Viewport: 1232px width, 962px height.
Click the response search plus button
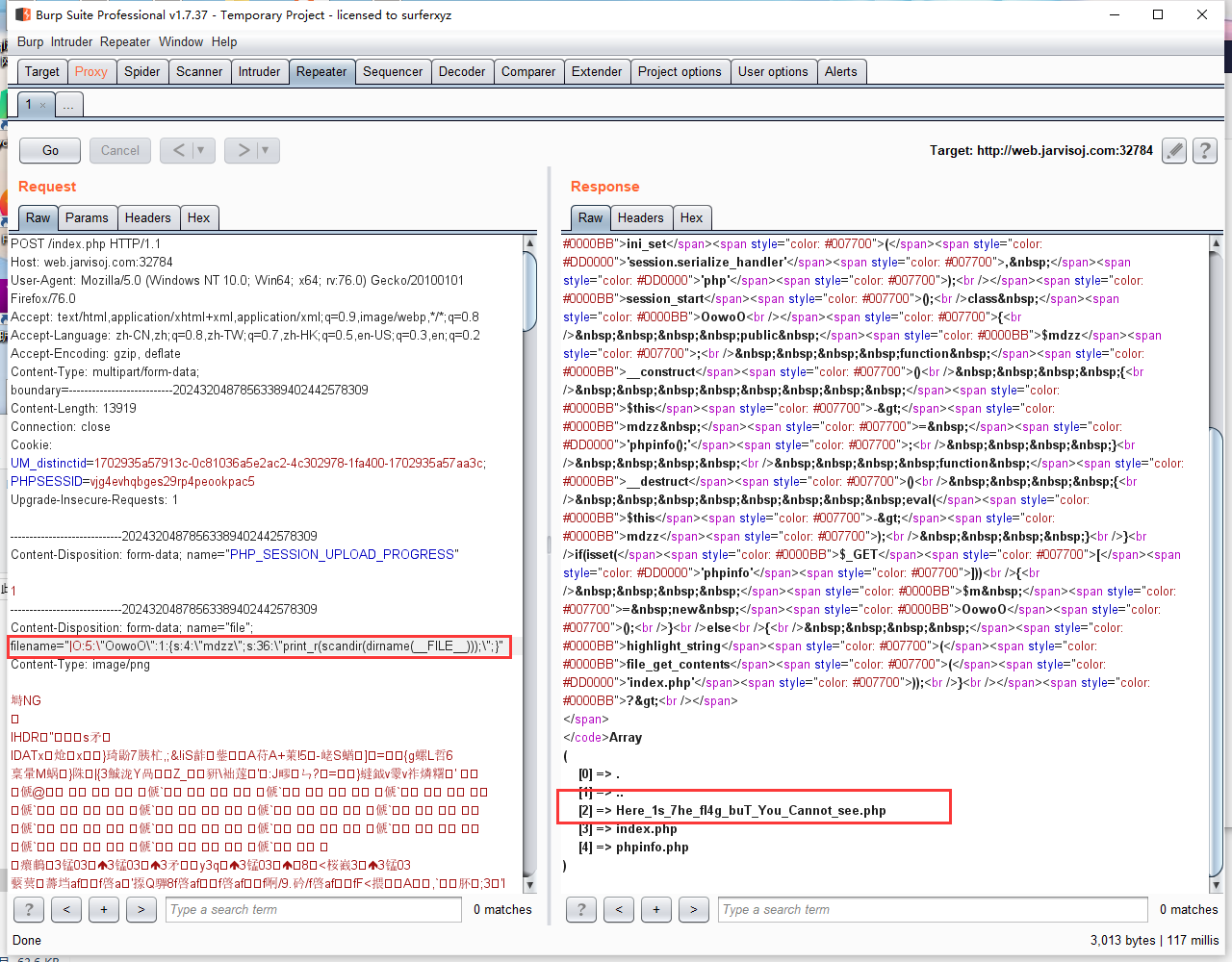tap(656, 909)
